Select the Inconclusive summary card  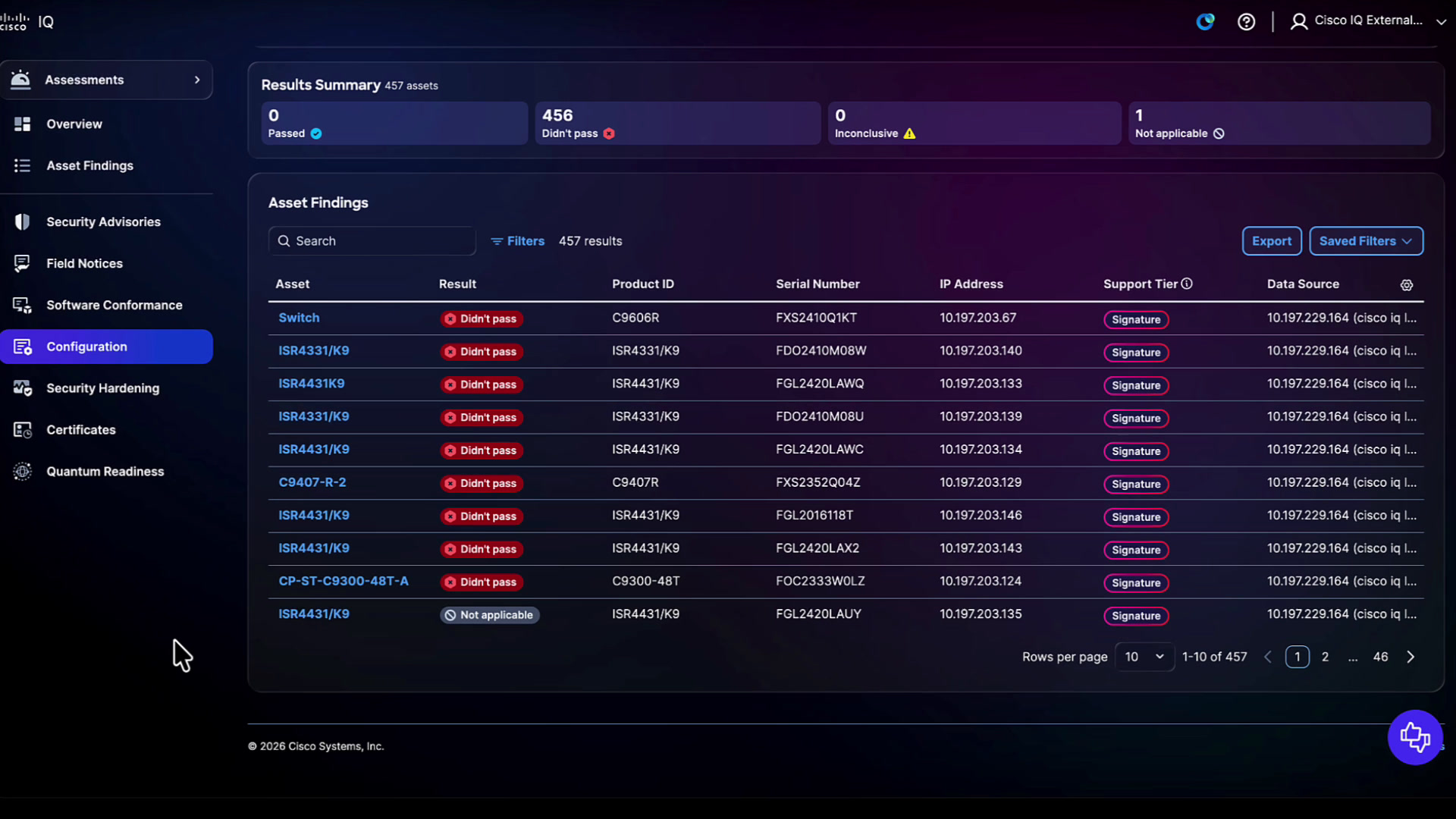[974, 123]
